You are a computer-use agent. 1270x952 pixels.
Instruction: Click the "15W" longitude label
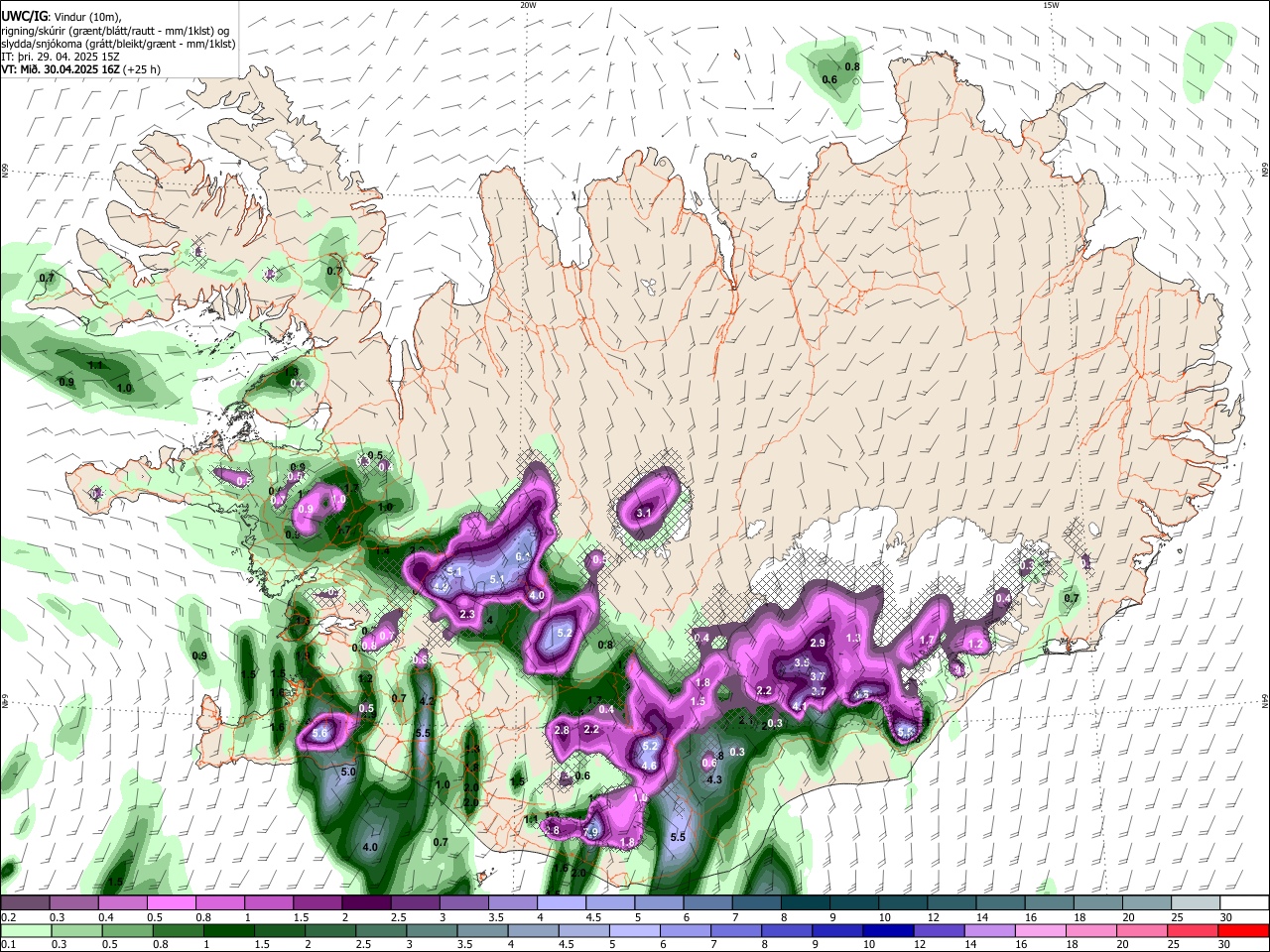(x=1051, y=5)
